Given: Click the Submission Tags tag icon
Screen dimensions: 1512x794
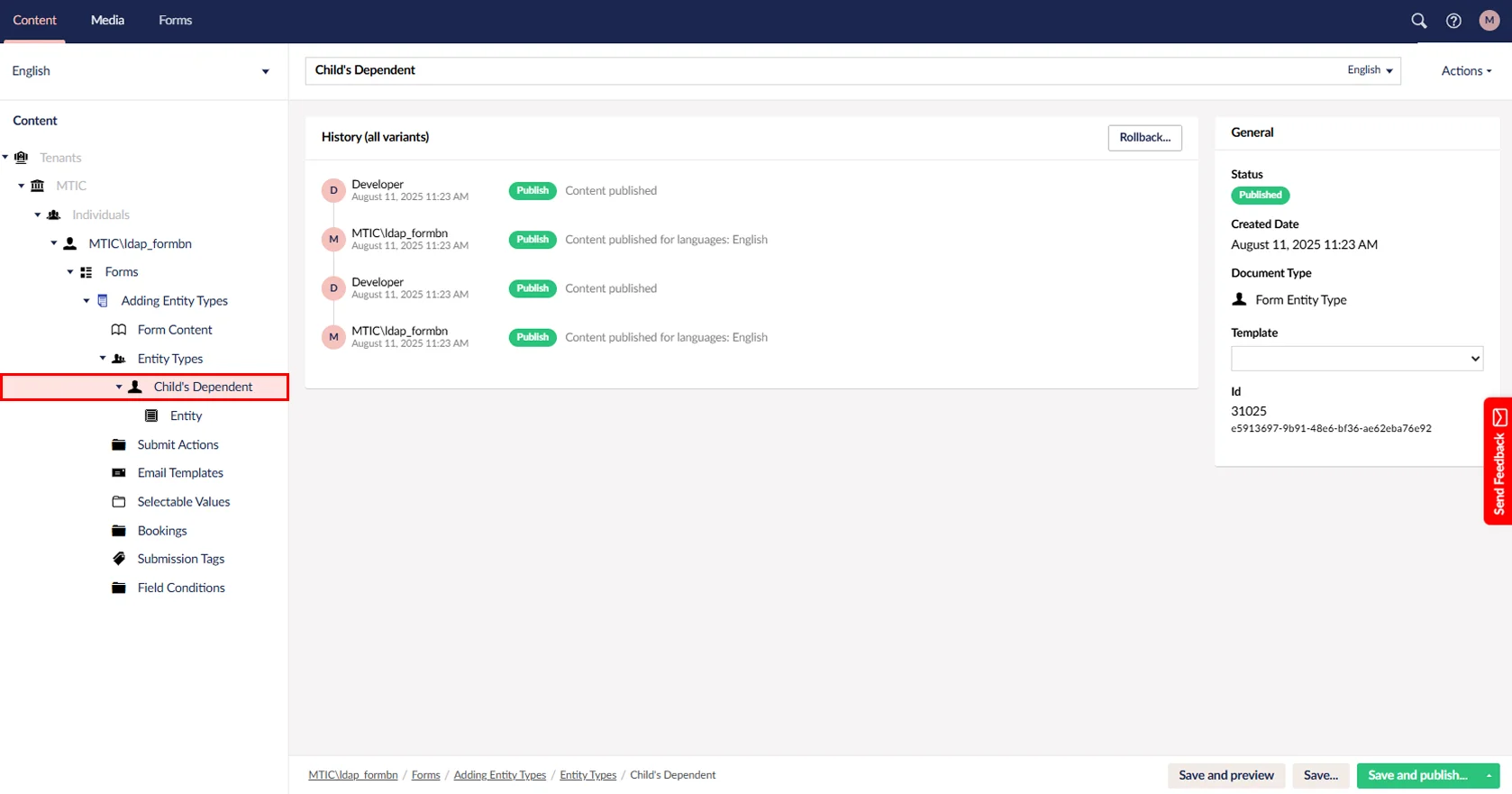Looking at the screenshot, I should pyautogui.click(x=119, y=559).
